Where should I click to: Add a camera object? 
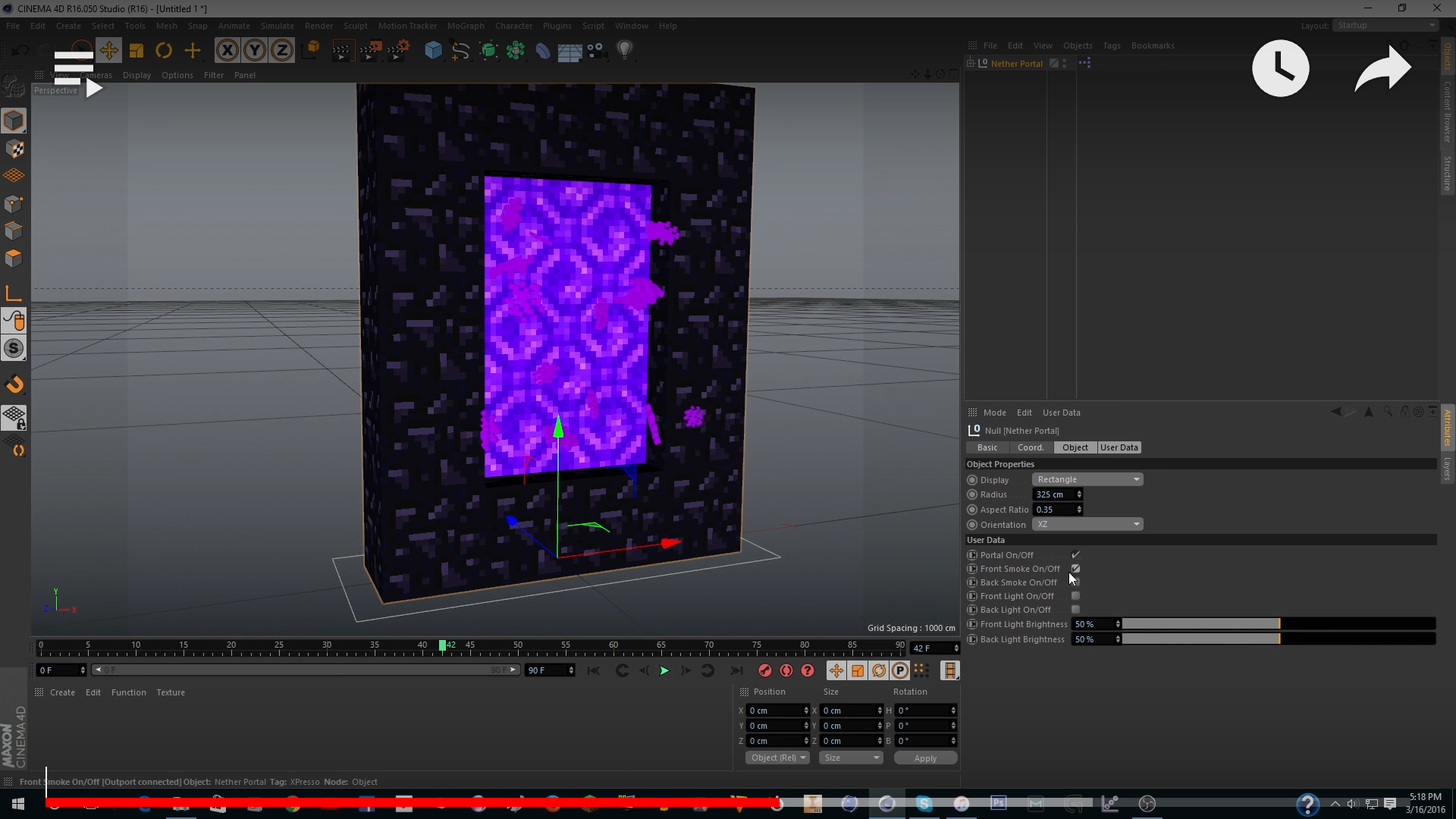[x=597, y=51]
